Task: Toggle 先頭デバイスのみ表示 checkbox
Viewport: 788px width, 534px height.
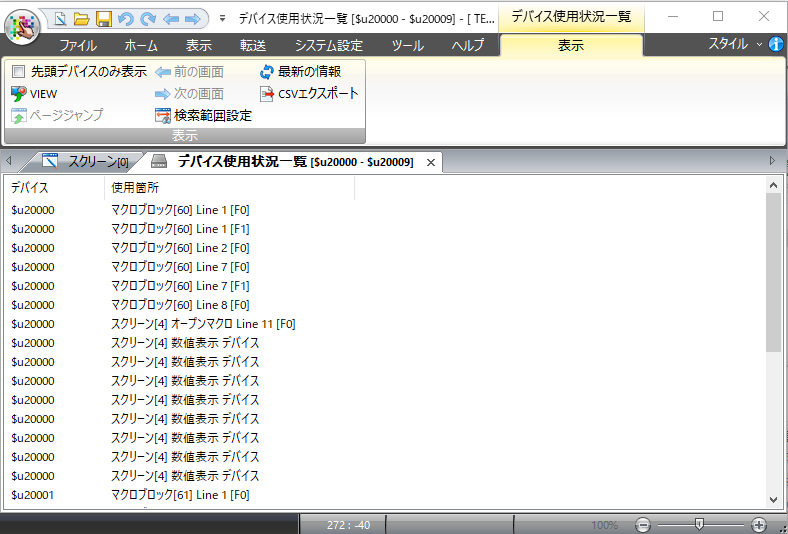Action: [18, 72]
